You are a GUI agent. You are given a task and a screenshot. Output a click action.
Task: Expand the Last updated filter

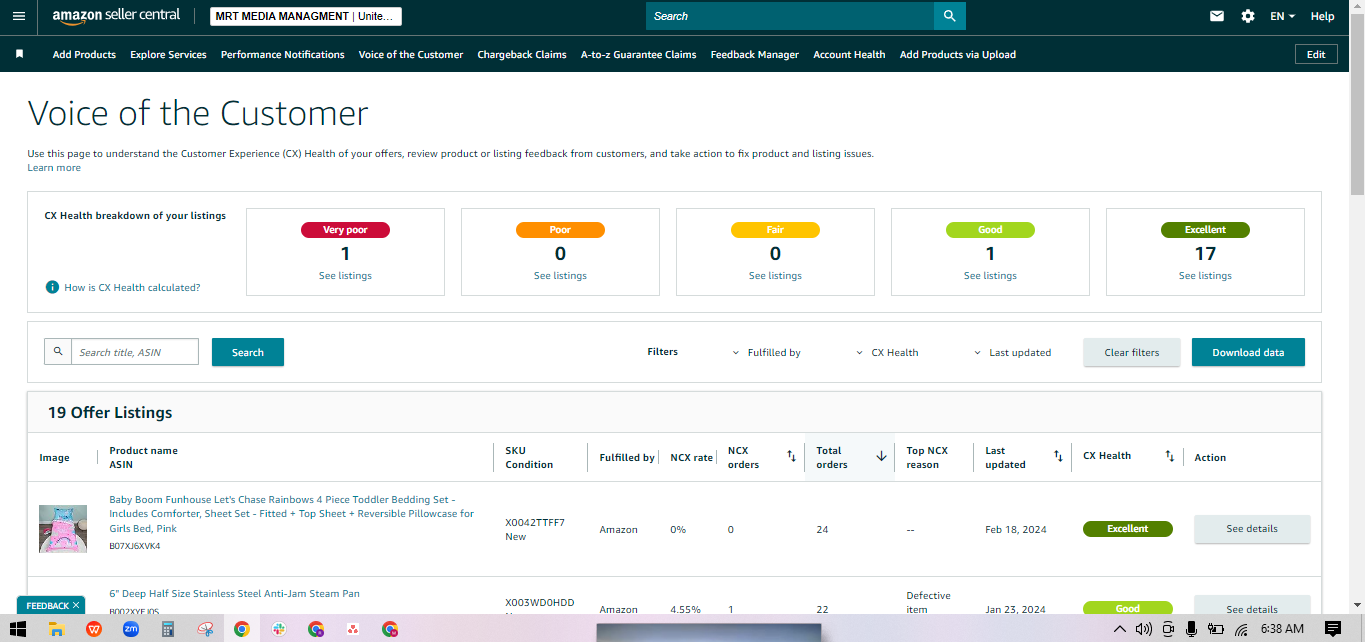pos(1012,352)
